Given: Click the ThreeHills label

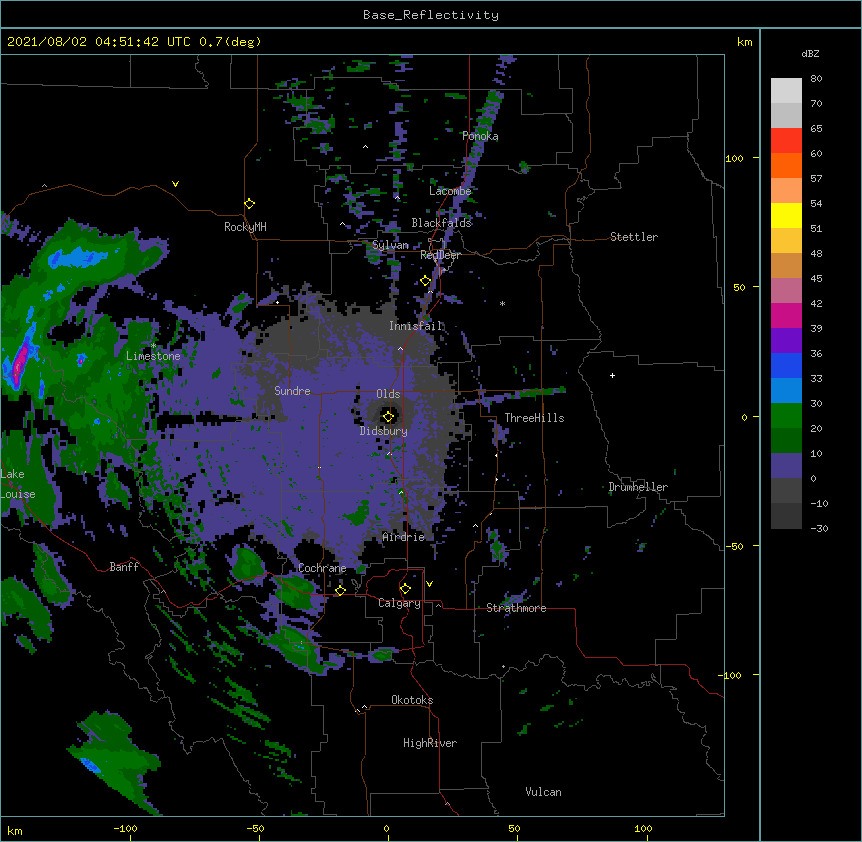Looking at the screenshot, I should point(534,418).
